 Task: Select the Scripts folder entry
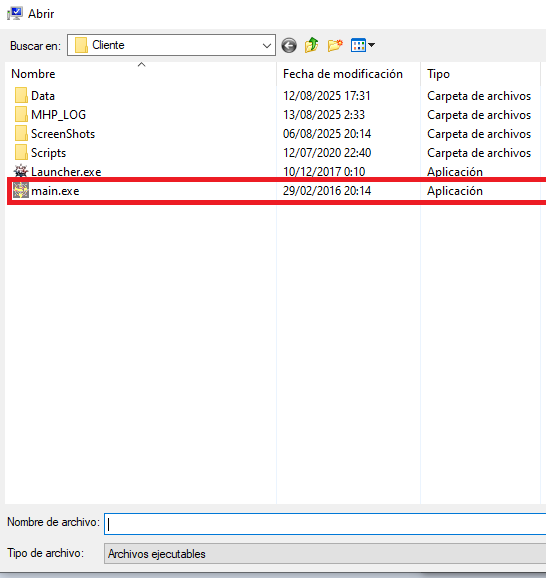pyautogui.click(x=48, y=153)
